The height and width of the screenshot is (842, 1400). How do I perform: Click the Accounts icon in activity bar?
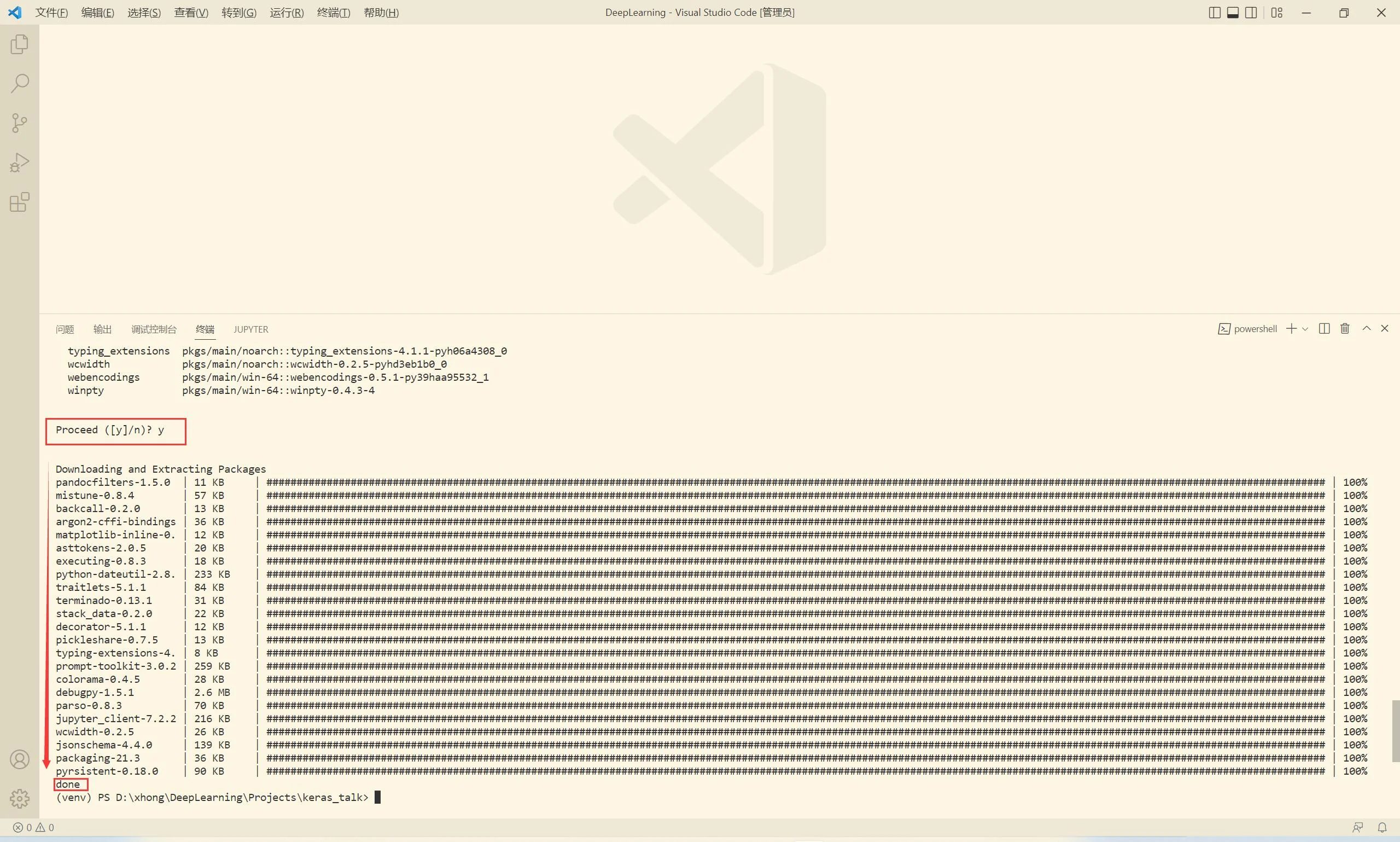tap(19, 759)
